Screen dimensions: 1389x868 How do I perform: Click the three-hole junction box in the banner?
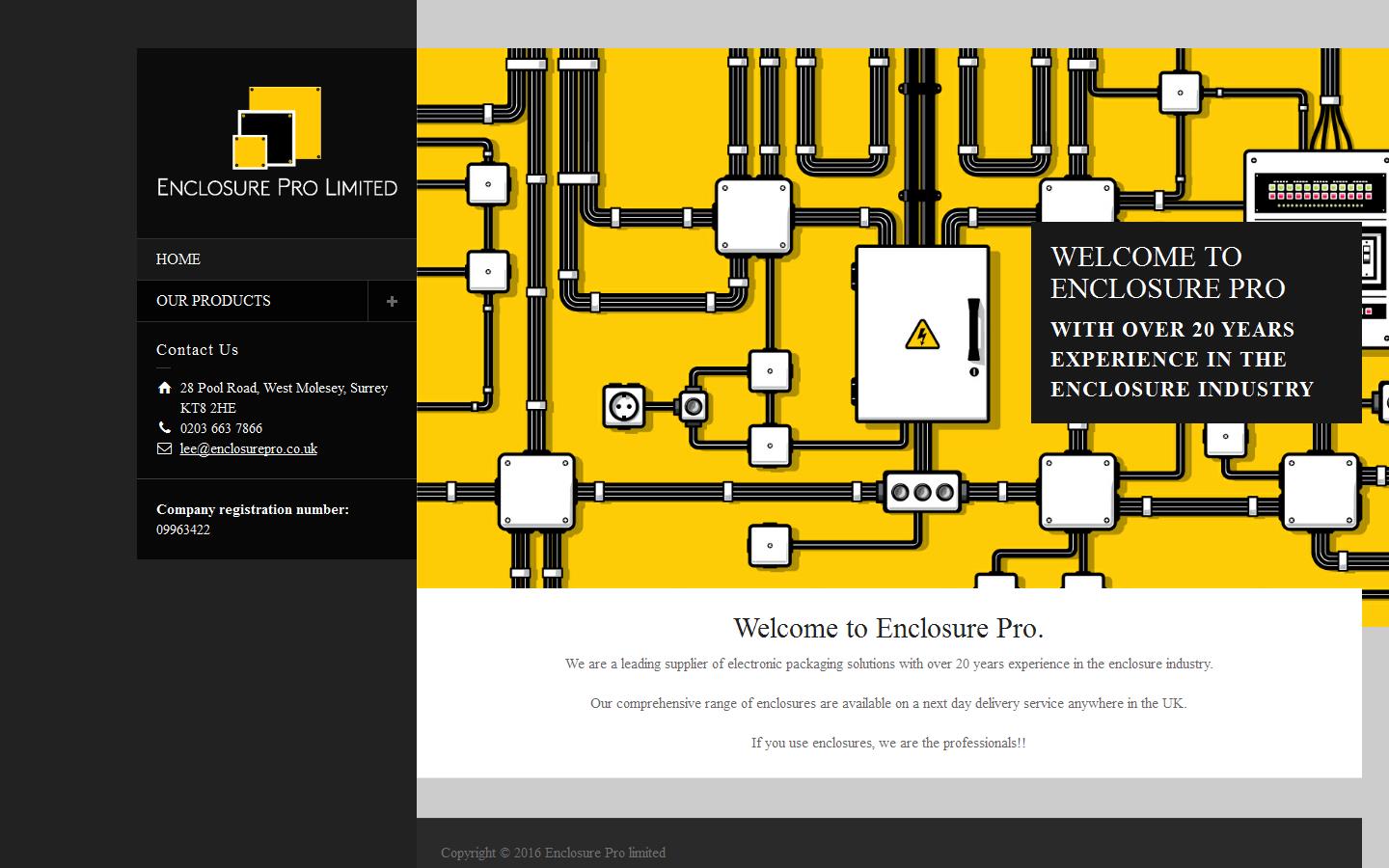pos(922,492)
